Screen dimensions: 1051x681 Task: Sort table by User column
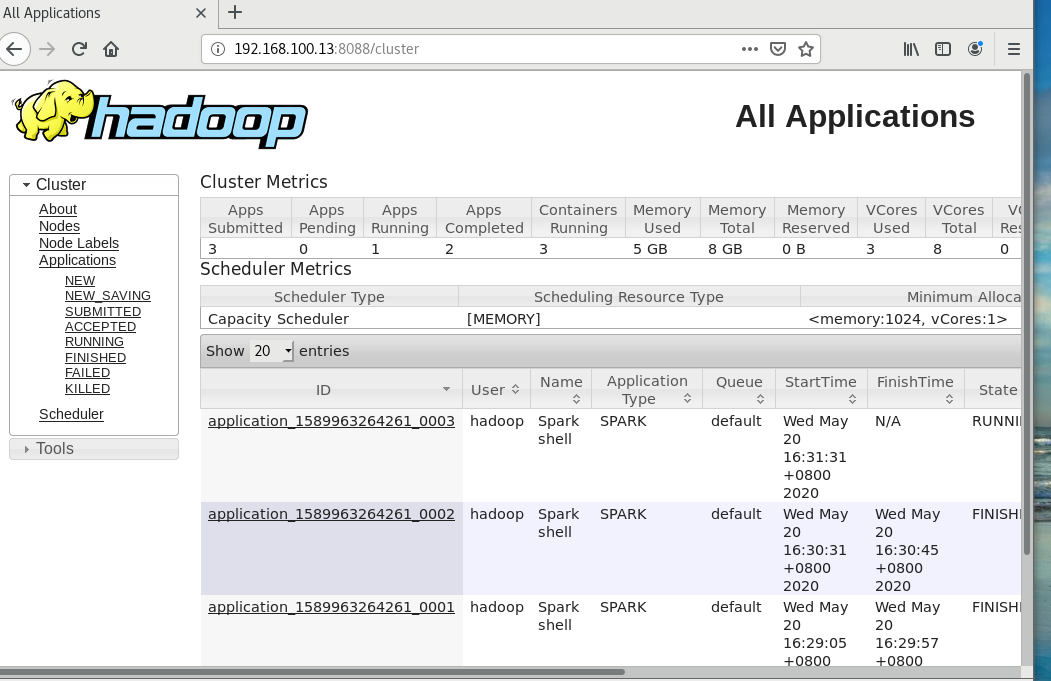coord(496,389)
